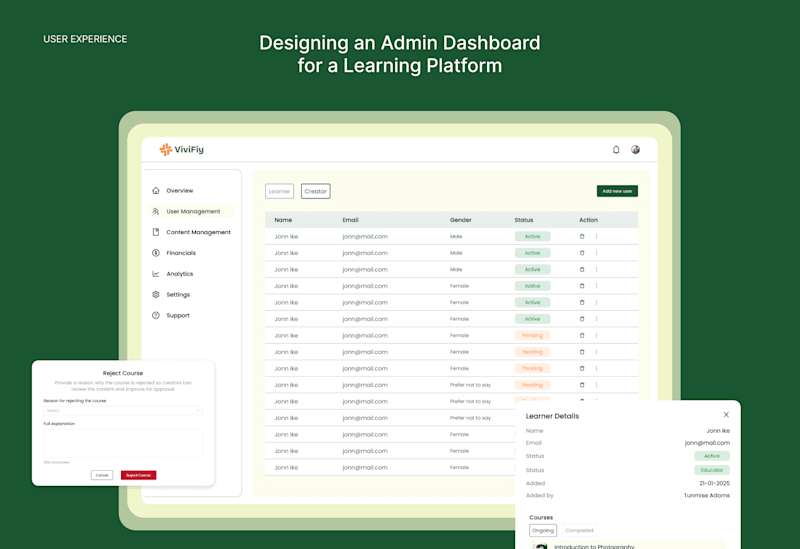
Task: Open more options menu on first table row
Action: pos(596,236)
